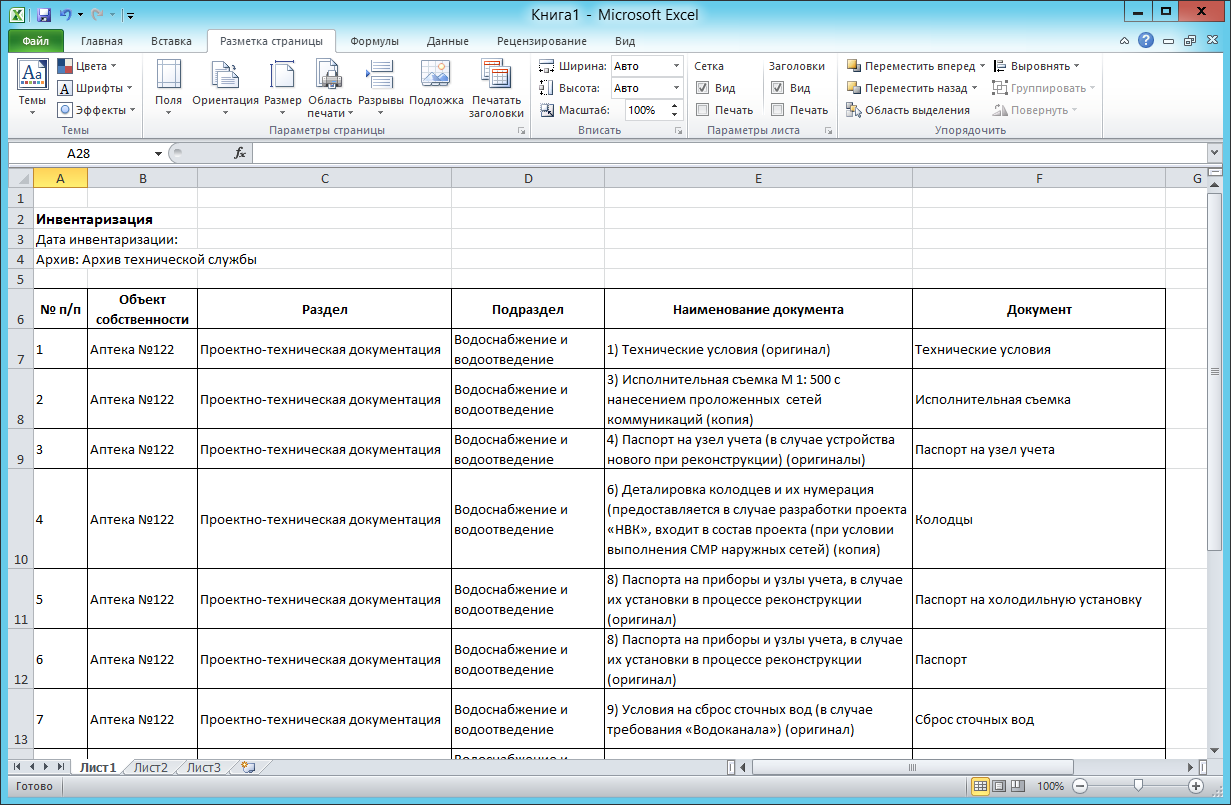The image size is (1231, 805).
Task: Toggle Headings View (Заголовки Вид) checkbox
Action: click(777, 88)
